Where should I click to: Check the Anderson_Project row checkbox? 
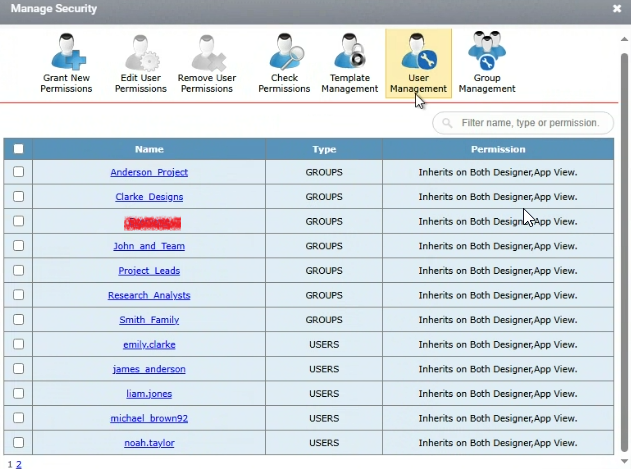(18, 172)
